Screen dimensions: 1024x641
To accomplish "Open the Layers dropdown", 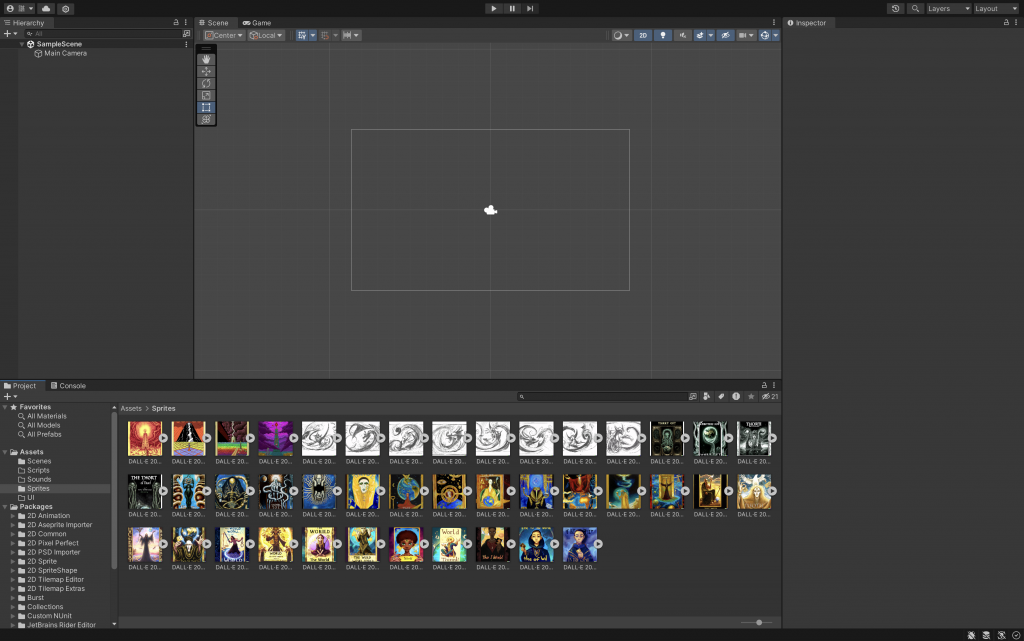I will 948,8.
